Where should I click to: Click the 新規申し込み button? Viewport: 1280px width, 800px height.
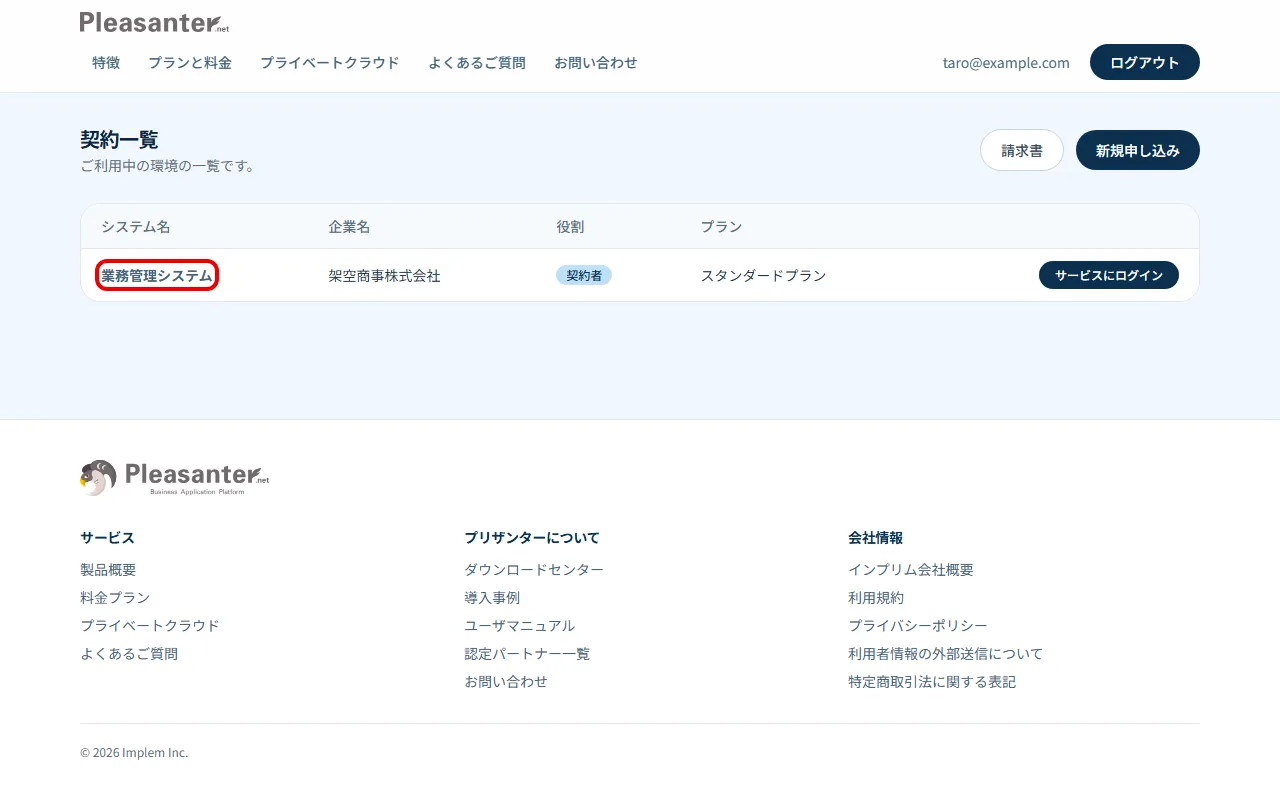(1138, 150)
